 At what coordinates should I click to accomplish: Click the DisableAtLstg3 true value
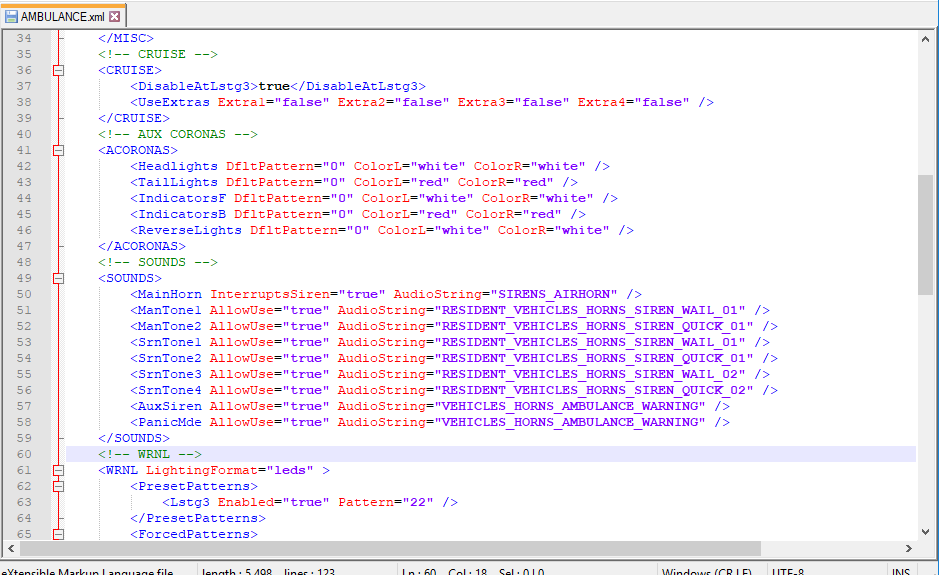point(274,86)
